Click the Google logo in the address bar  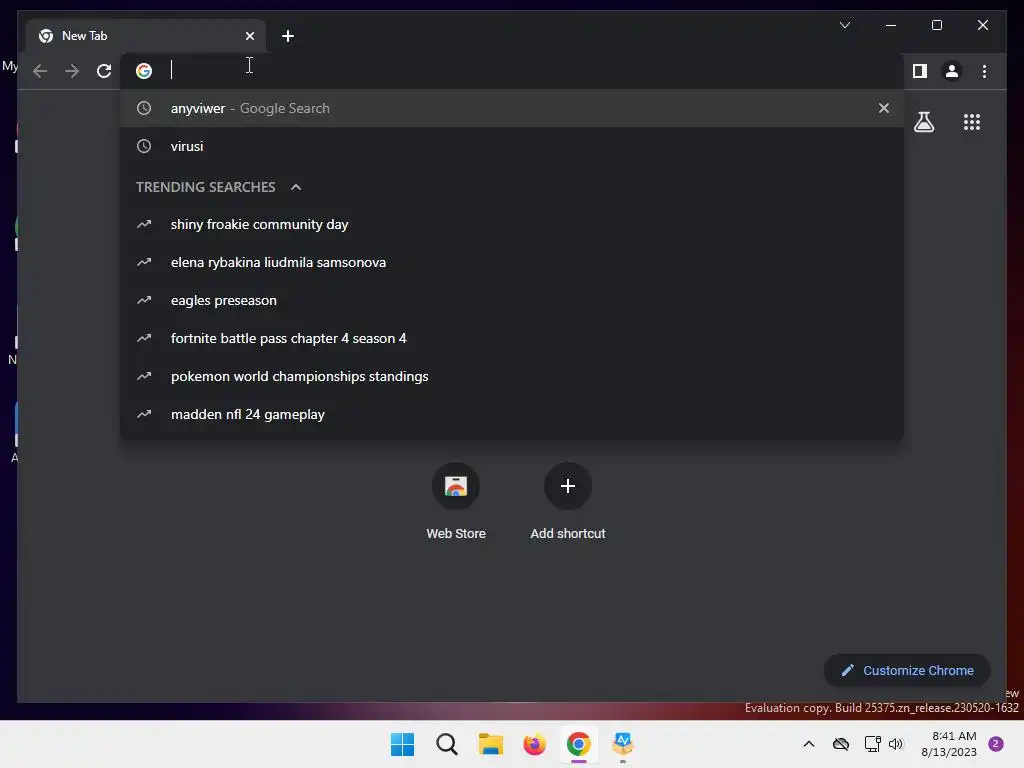[x=144, y=71]
